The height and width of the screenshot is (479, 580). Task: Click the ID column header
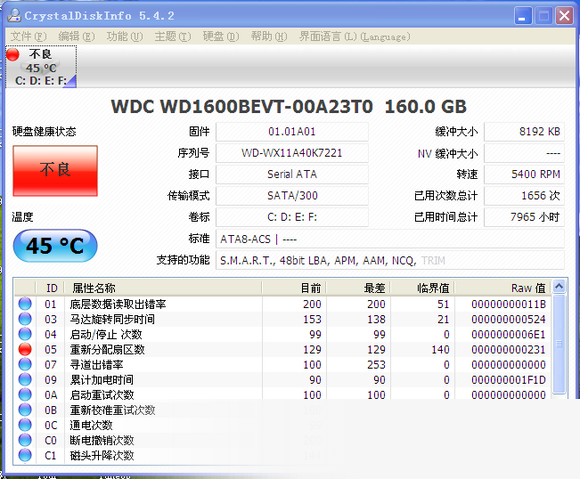point(51,288)
